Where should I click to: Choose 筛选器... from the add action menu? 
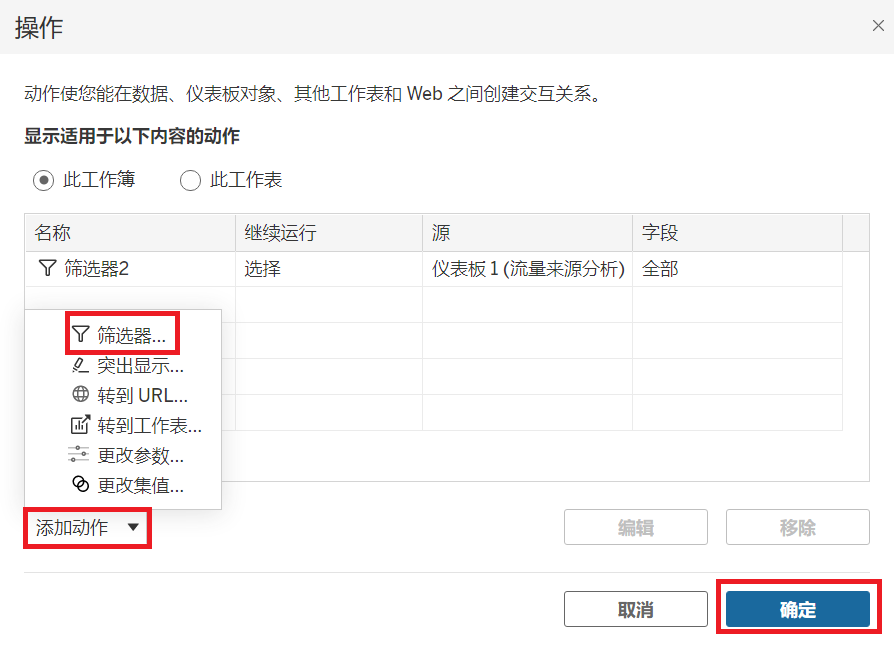click(123, 335)
